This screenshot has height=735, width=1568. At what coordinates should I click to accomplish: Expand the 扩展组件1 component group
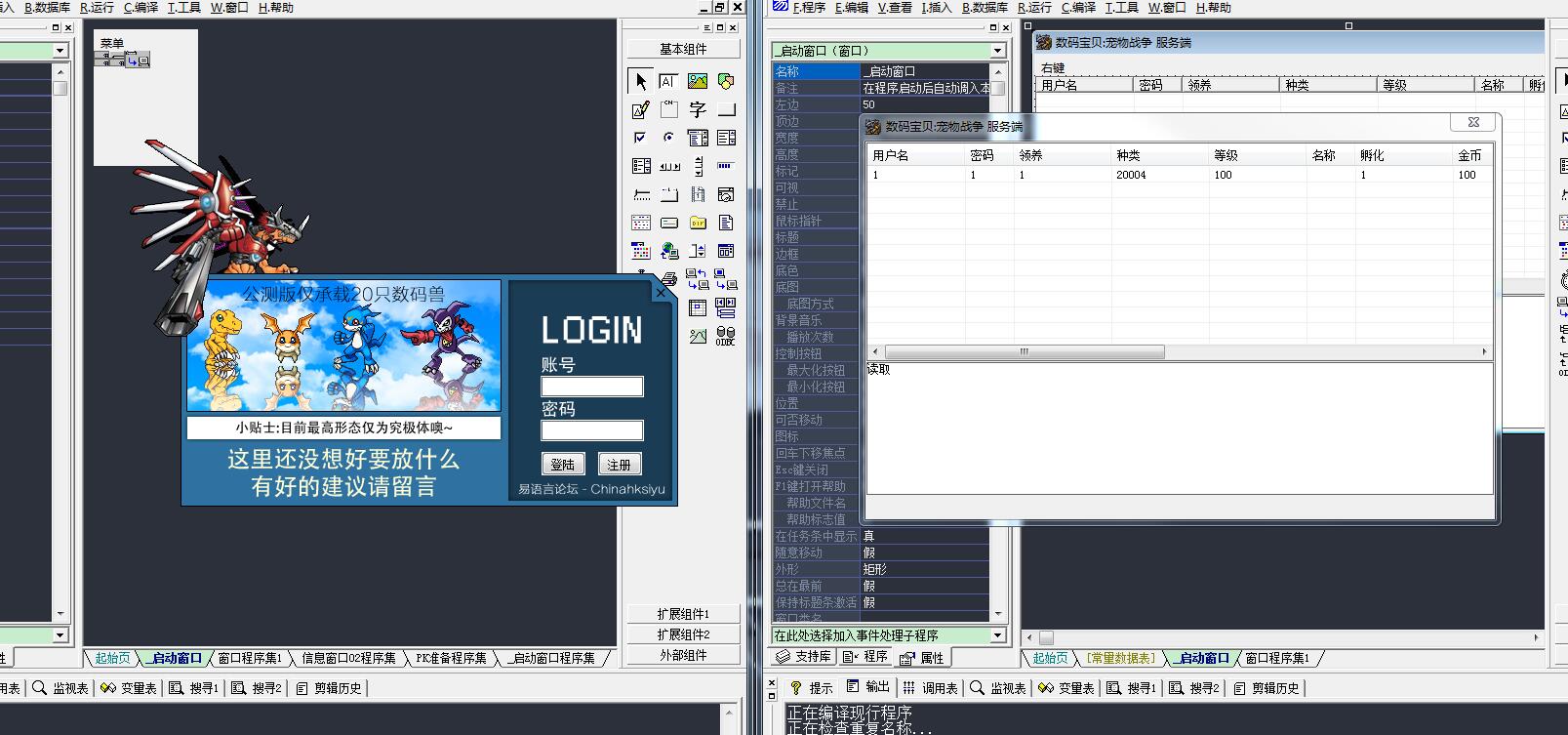tap(683, 614)
